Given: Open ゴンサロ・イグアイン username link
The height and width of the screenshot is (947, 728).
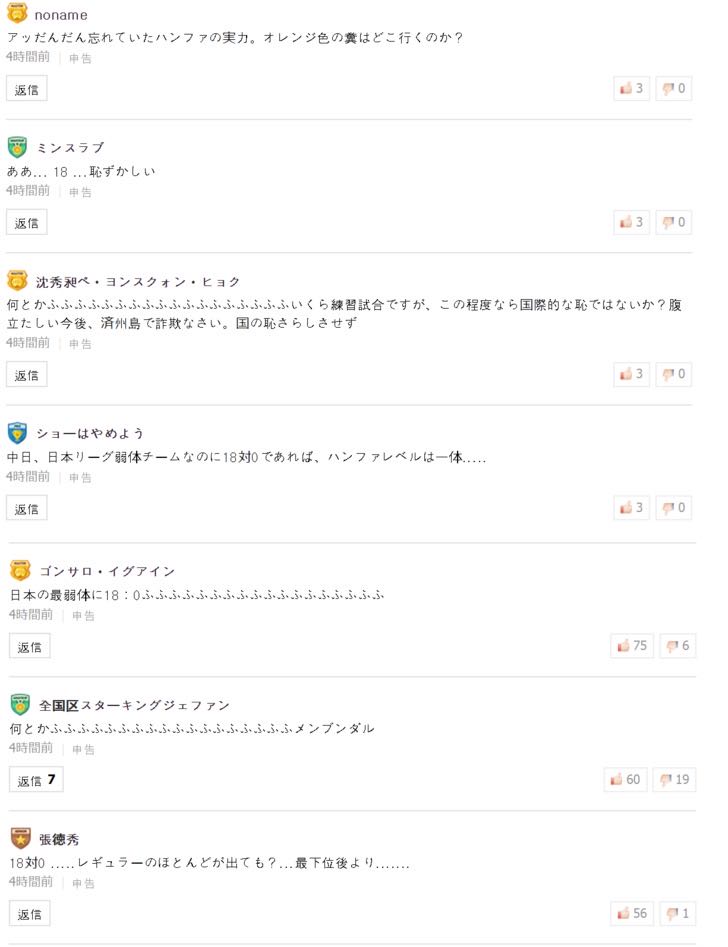Looking at the screenshot, I should click(107, 571).
